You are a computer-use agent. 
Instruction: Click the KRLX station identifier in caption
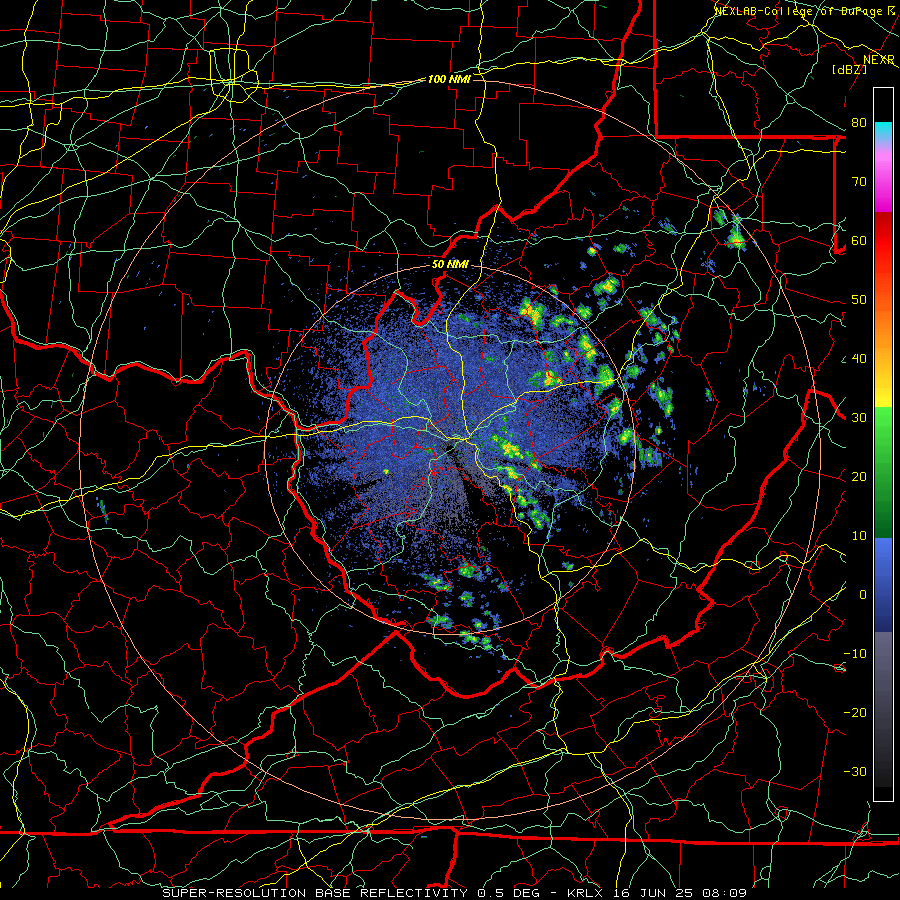[x=585, y=893]
